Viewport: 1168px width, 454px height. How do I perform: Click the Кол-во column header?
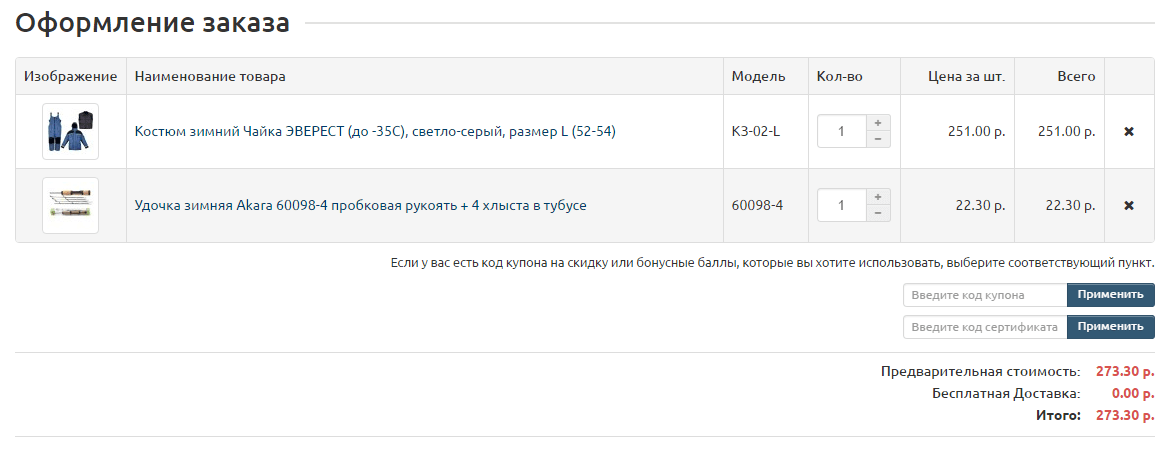(x=840, y=77)
